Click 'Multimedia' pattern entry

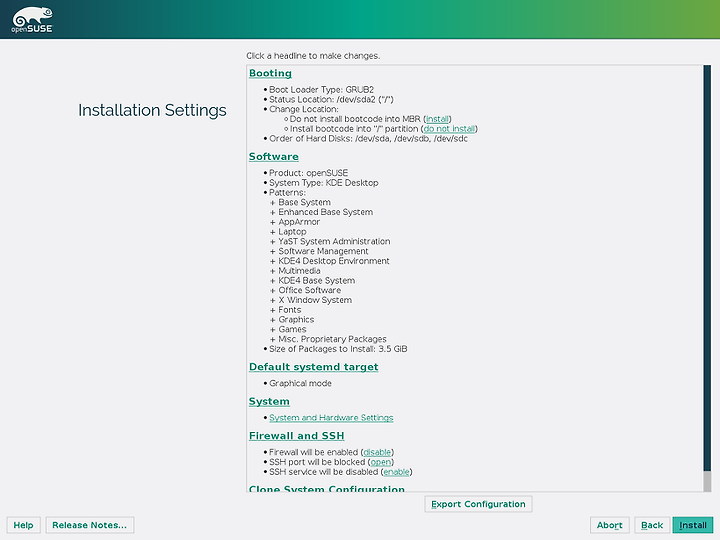click(299, 271)
